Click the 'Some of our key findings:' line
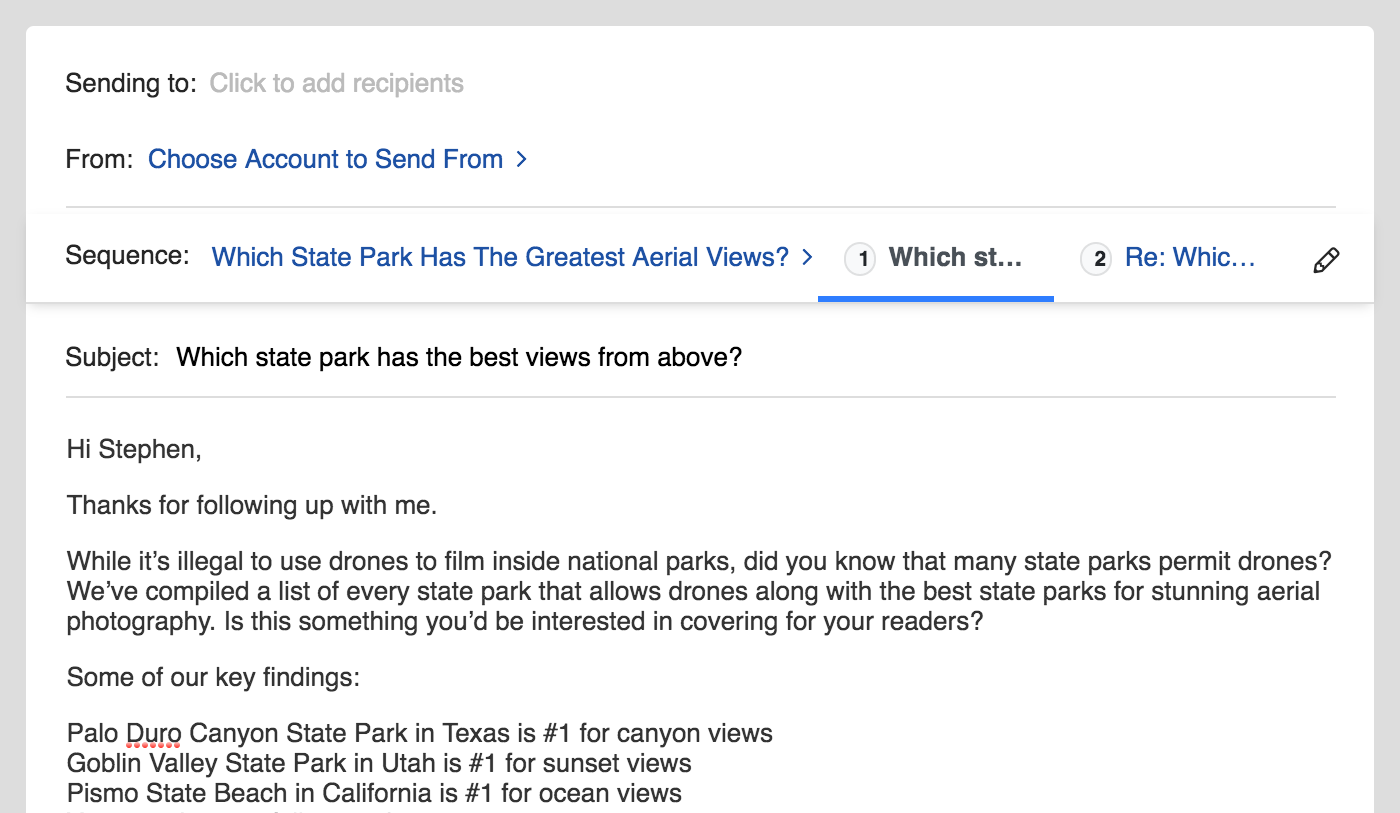Image resolution: width=1400 pixels, height=813 pixels. coord(213,678)
